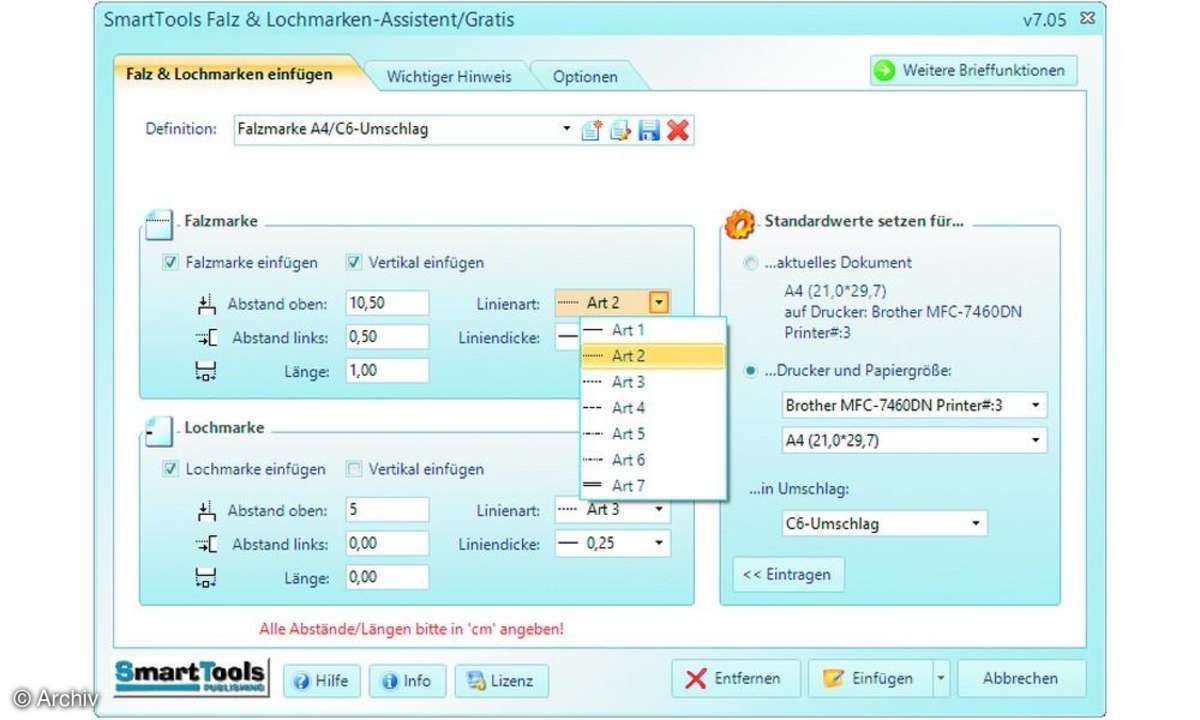Toggle the Falzmarke einfügen checkbox

(x=170, y=263)
